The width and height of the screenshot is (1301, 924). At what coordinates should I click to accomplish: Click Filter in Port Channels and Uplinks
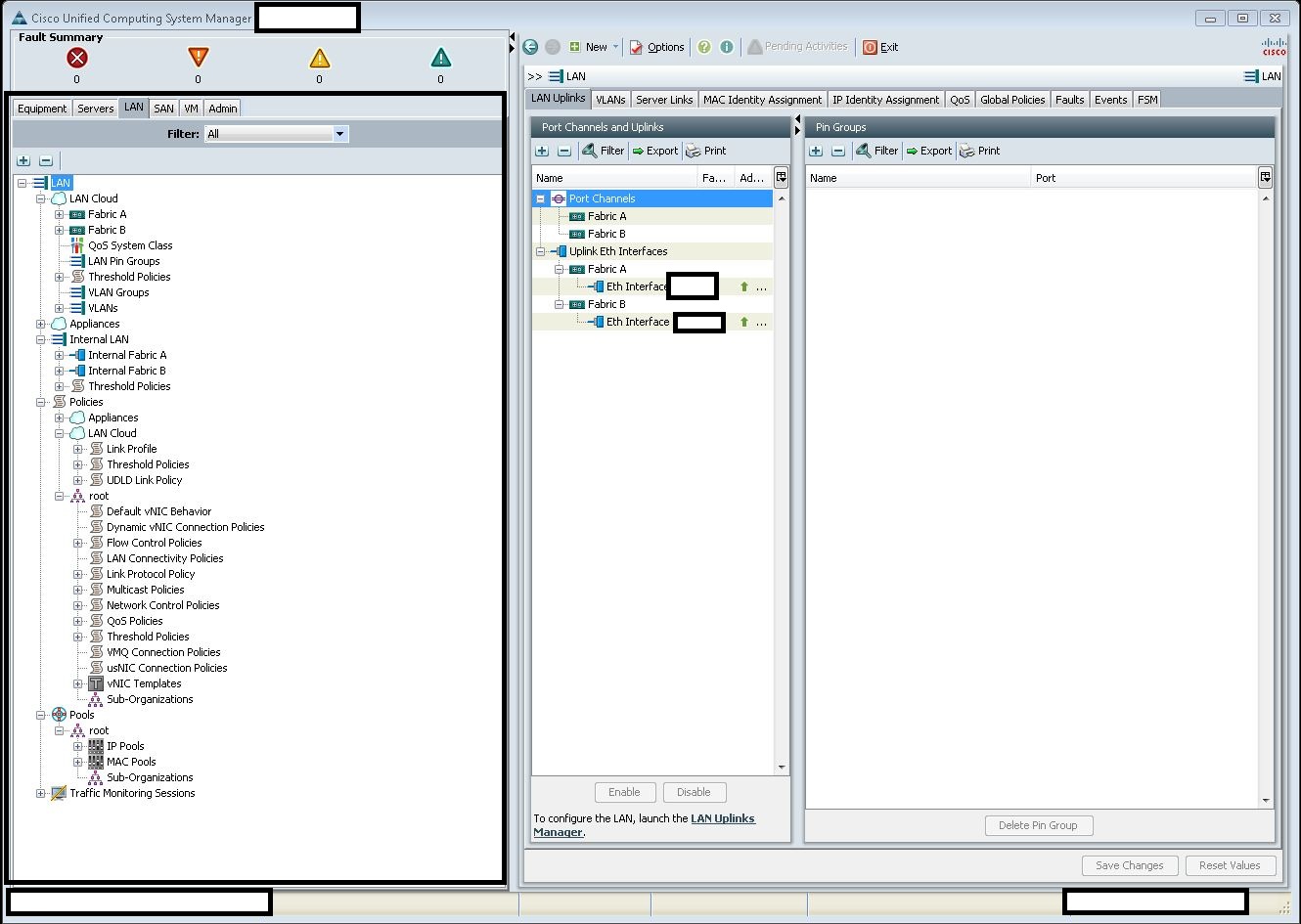pos(603,151)
